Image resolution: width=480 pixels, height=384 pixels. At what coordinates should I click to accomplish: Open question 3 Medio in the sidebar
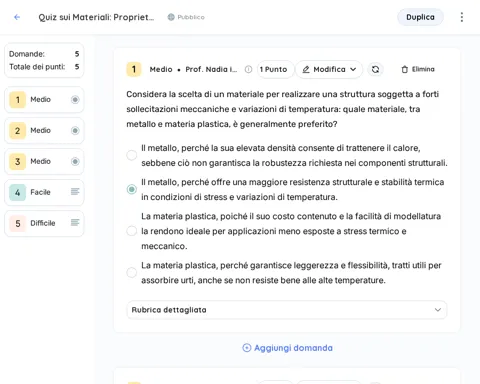tap(44, 162)
